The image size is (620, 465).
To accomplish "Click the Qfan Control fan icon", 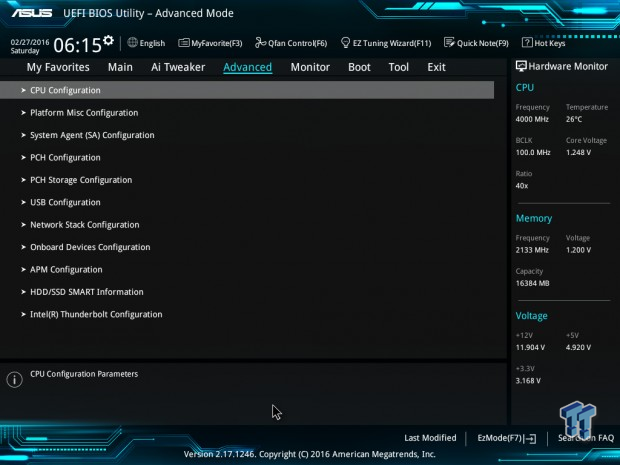I will pos(260,43).
